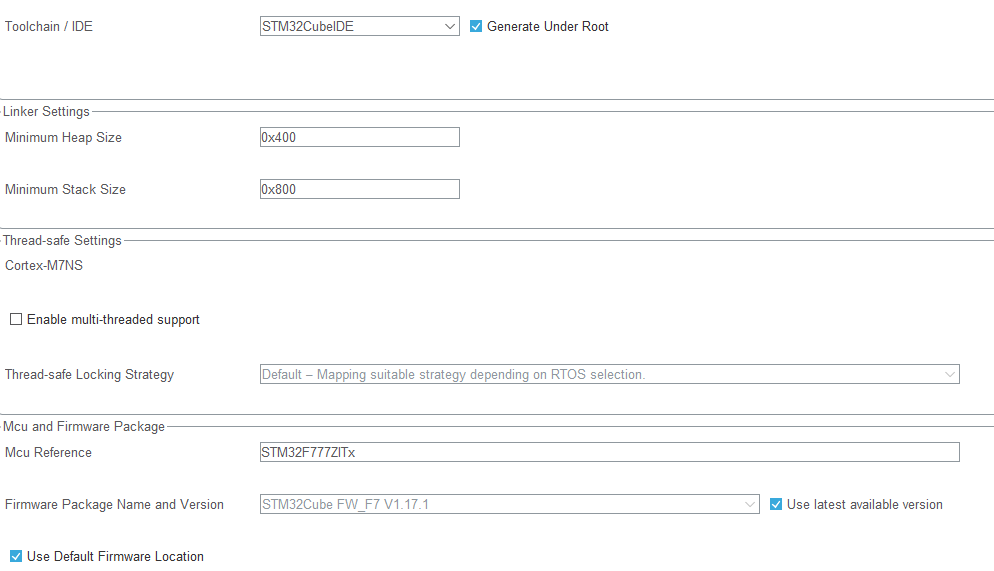Click the Mcu Reference label
This screenshot has width=994, height=571.
click(48, 452)
